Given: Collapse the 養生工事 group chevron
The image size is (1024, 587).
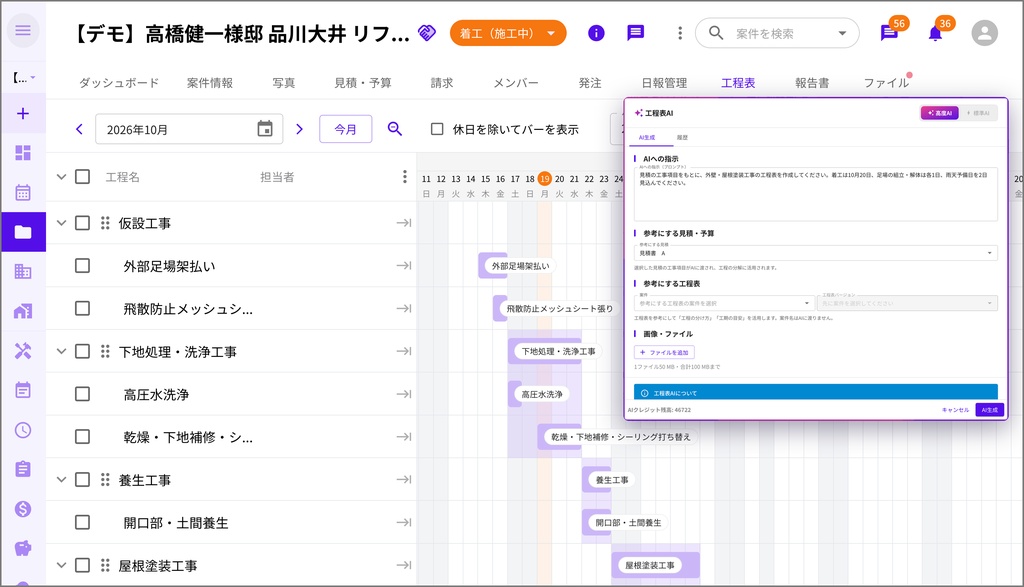Looking at the screenshot, I should [61, 480].
